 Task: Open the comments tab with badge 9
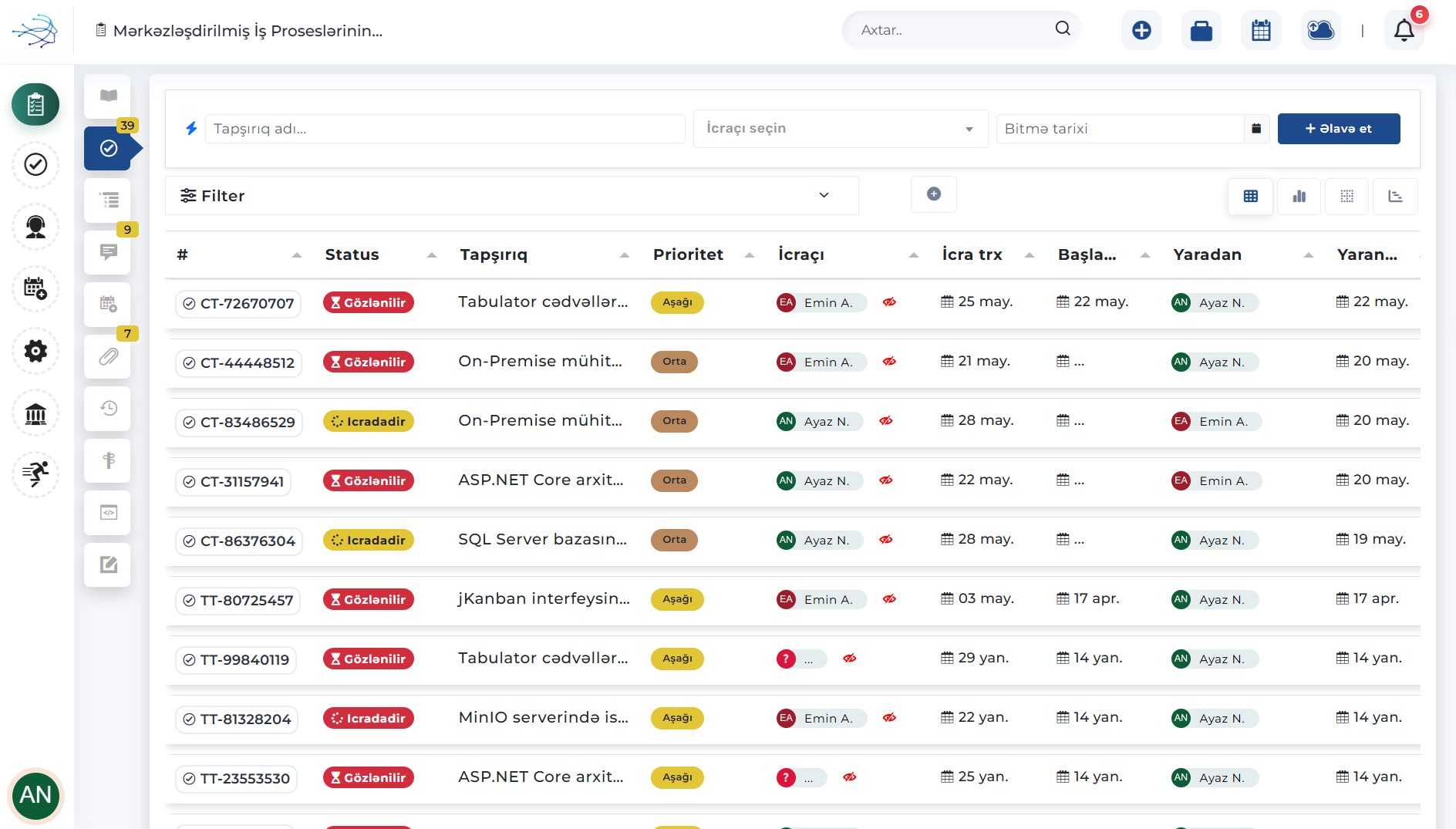[x=108, y=251]
